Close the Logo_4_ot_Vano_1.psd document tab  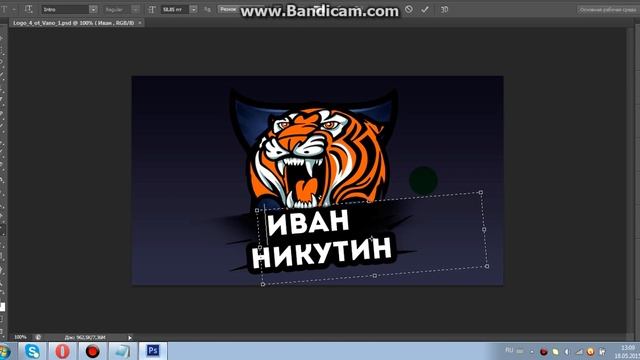point(140,23)
